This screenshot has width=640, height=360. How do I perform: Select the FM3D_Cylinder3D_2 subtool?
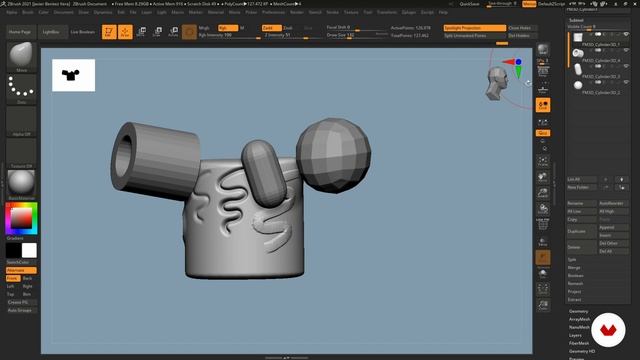pyautogui.click(x=598, y=86)
